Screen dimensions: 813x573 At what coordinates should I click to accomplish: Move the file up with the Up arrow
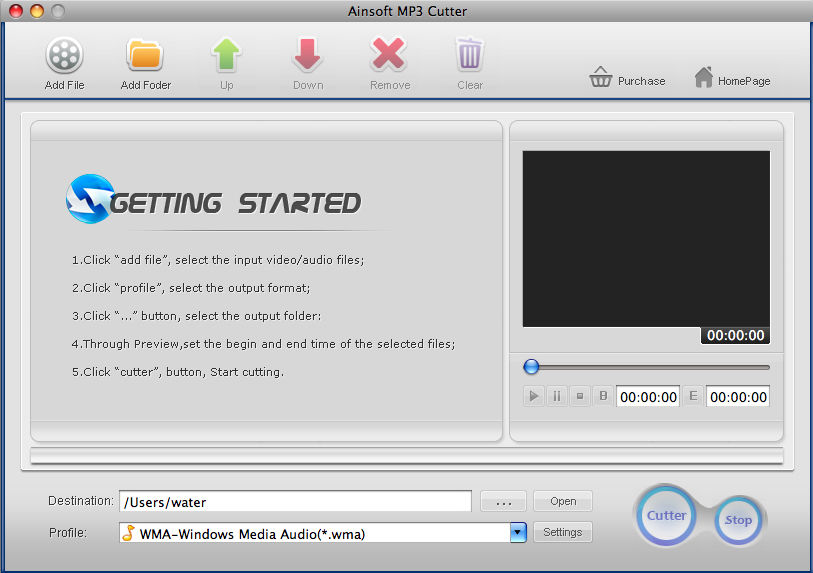tap(227, 55)
